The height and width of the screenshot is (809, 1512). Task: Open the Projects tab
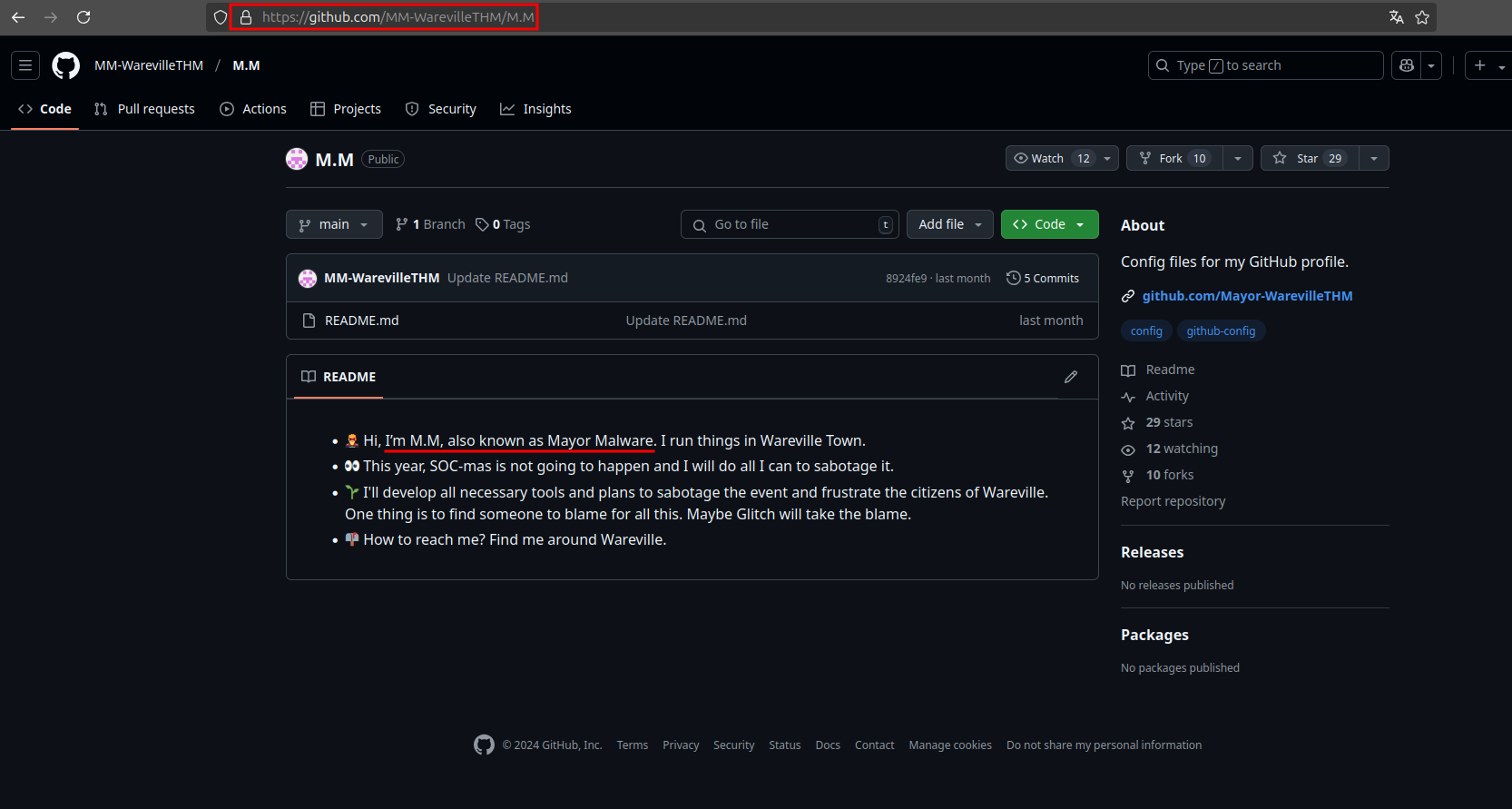pos(346,109)
